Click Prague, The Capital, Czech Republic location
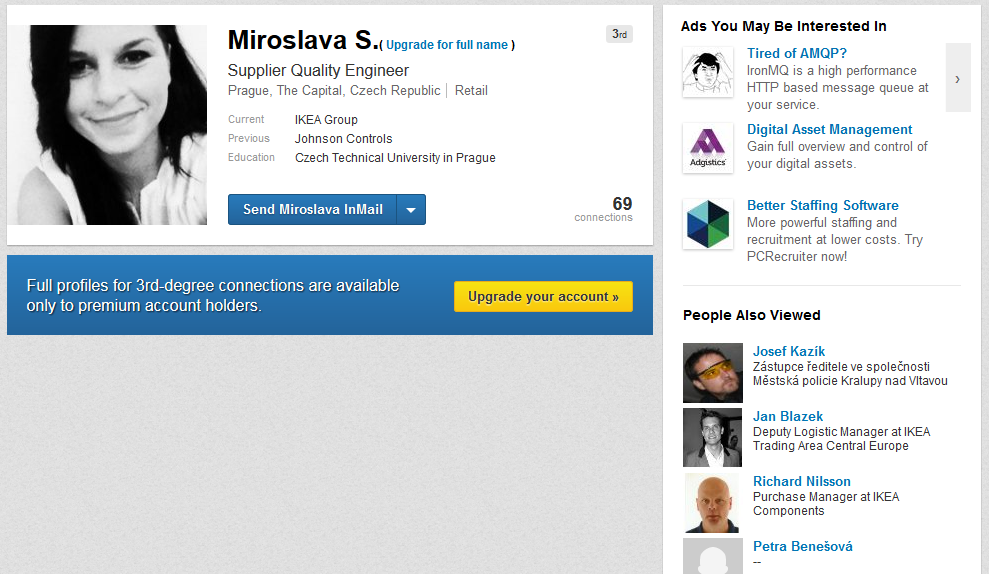The width and height of the screenshot is (989, 574). coord(334,91)
